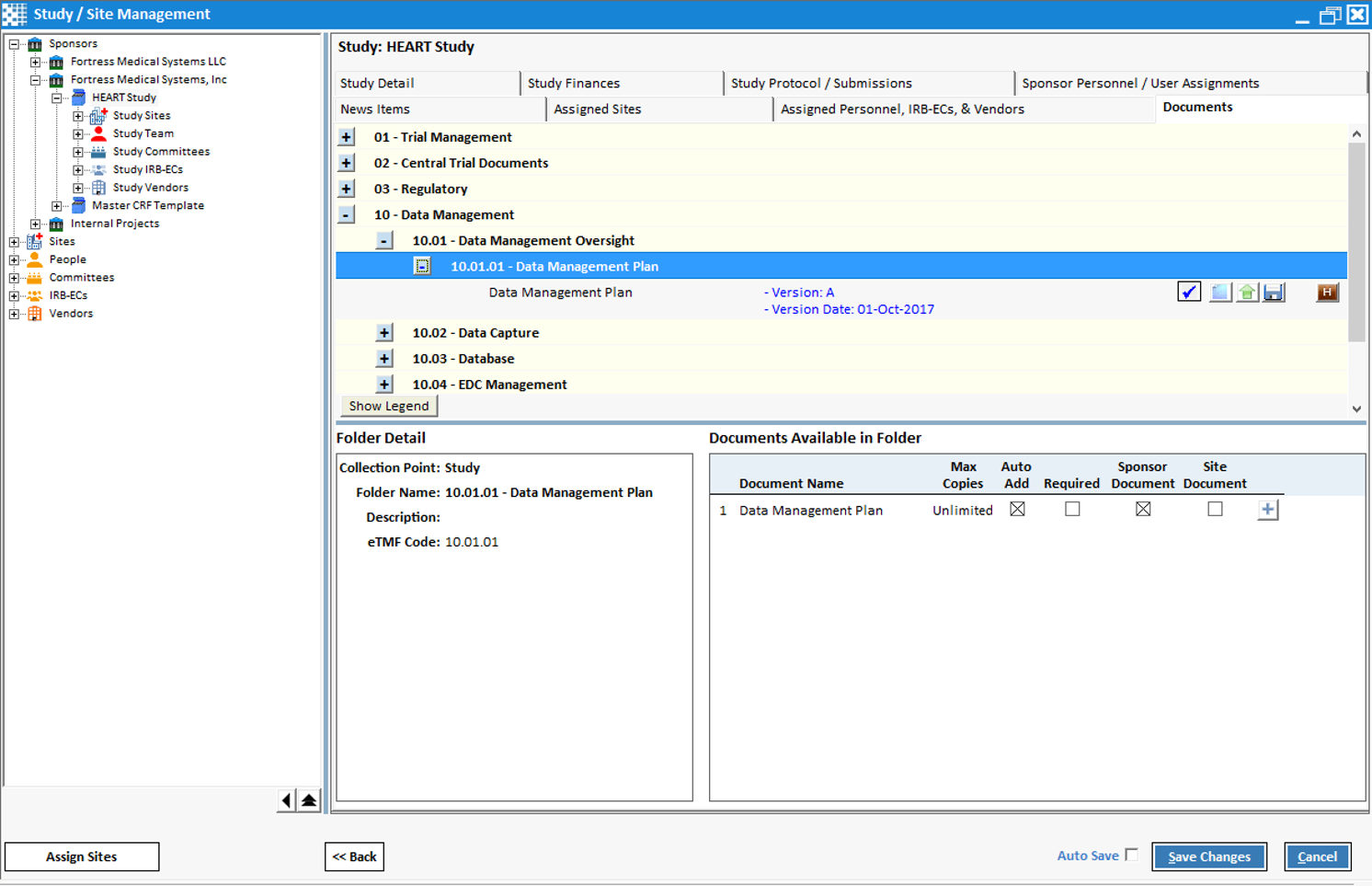Expand the Study Sites tree node
This screenshot has height=886, width=1372.
tap(78, 116)
